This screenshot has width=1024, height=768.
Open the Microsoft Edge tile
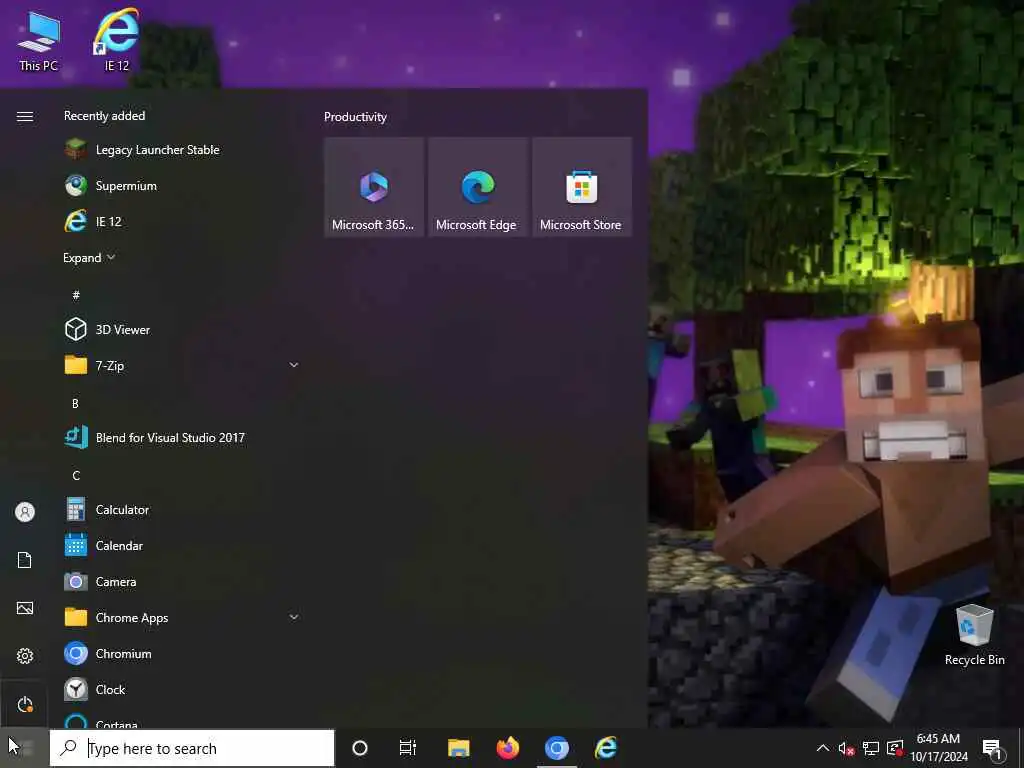[x=477, y=187]
